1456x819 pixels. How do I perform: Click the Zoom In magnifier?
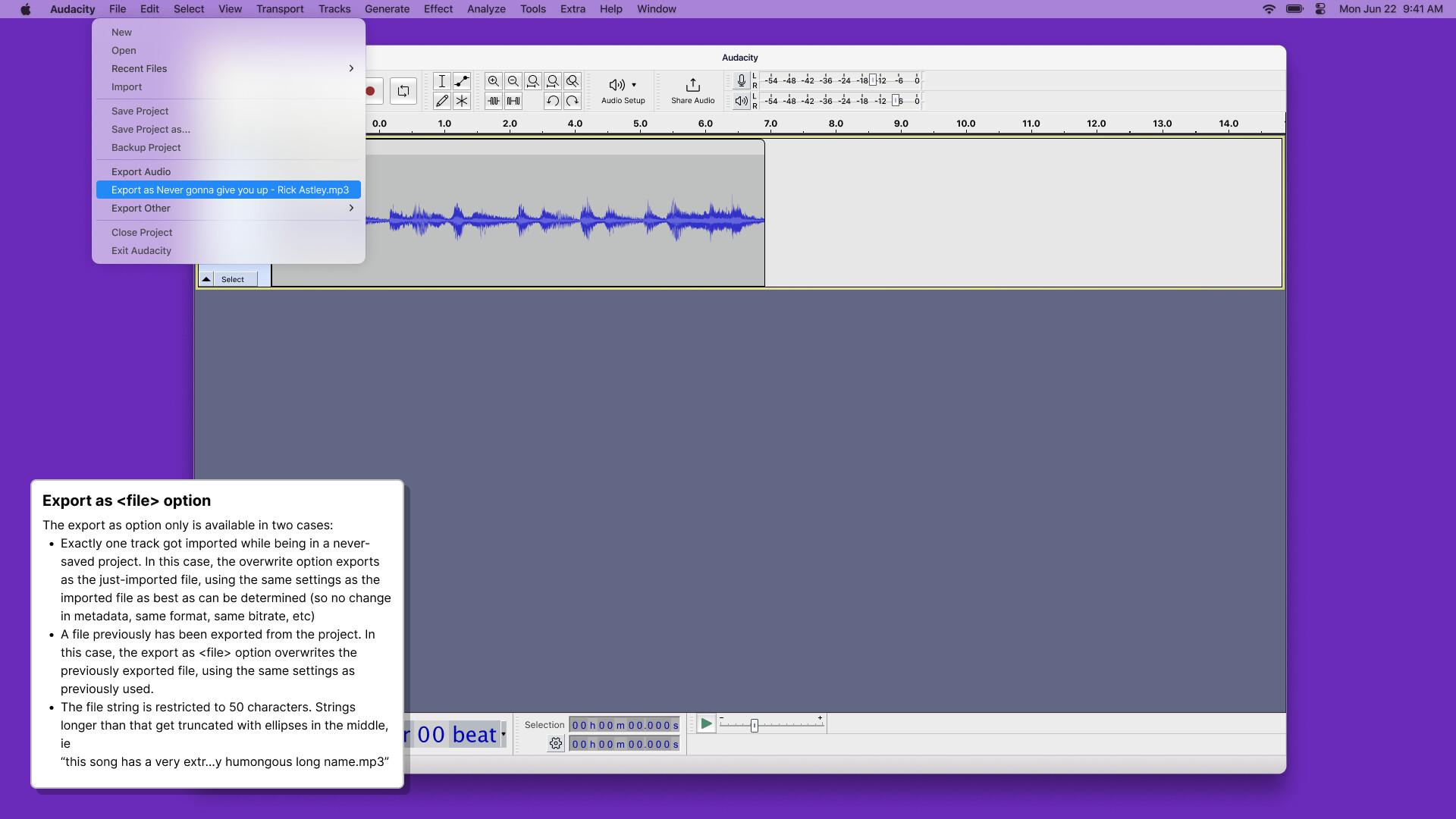494,81
